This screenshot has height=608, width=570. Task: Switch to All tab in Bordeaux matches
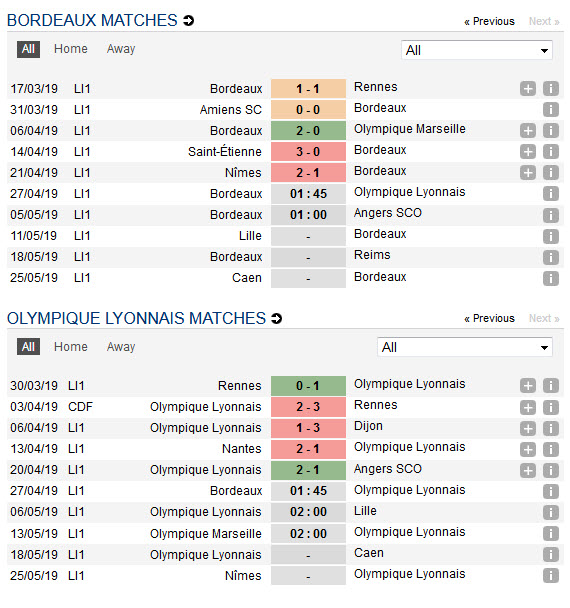click(x=28, y=49)
